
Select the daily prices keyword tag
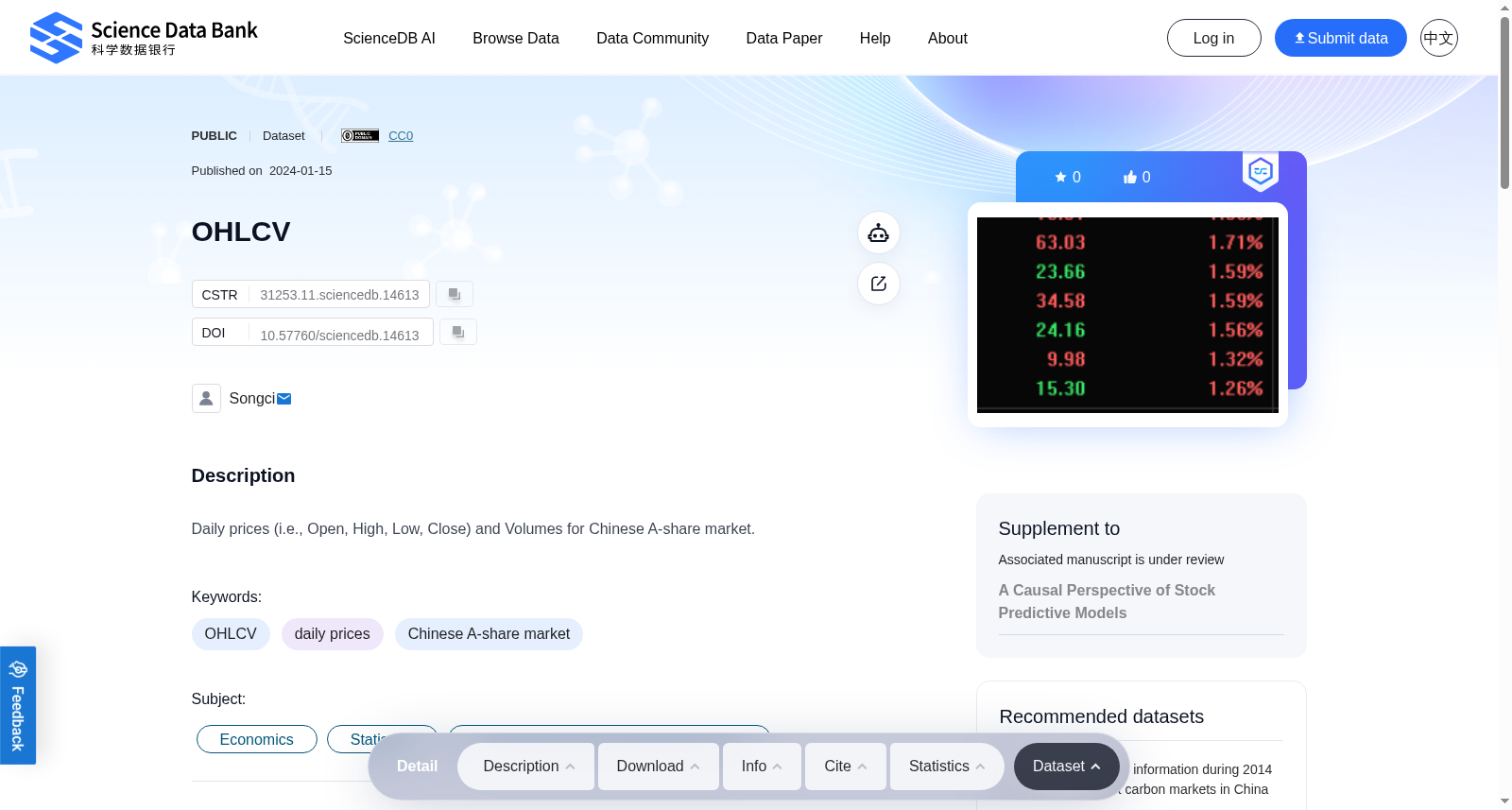coord(332,634)
